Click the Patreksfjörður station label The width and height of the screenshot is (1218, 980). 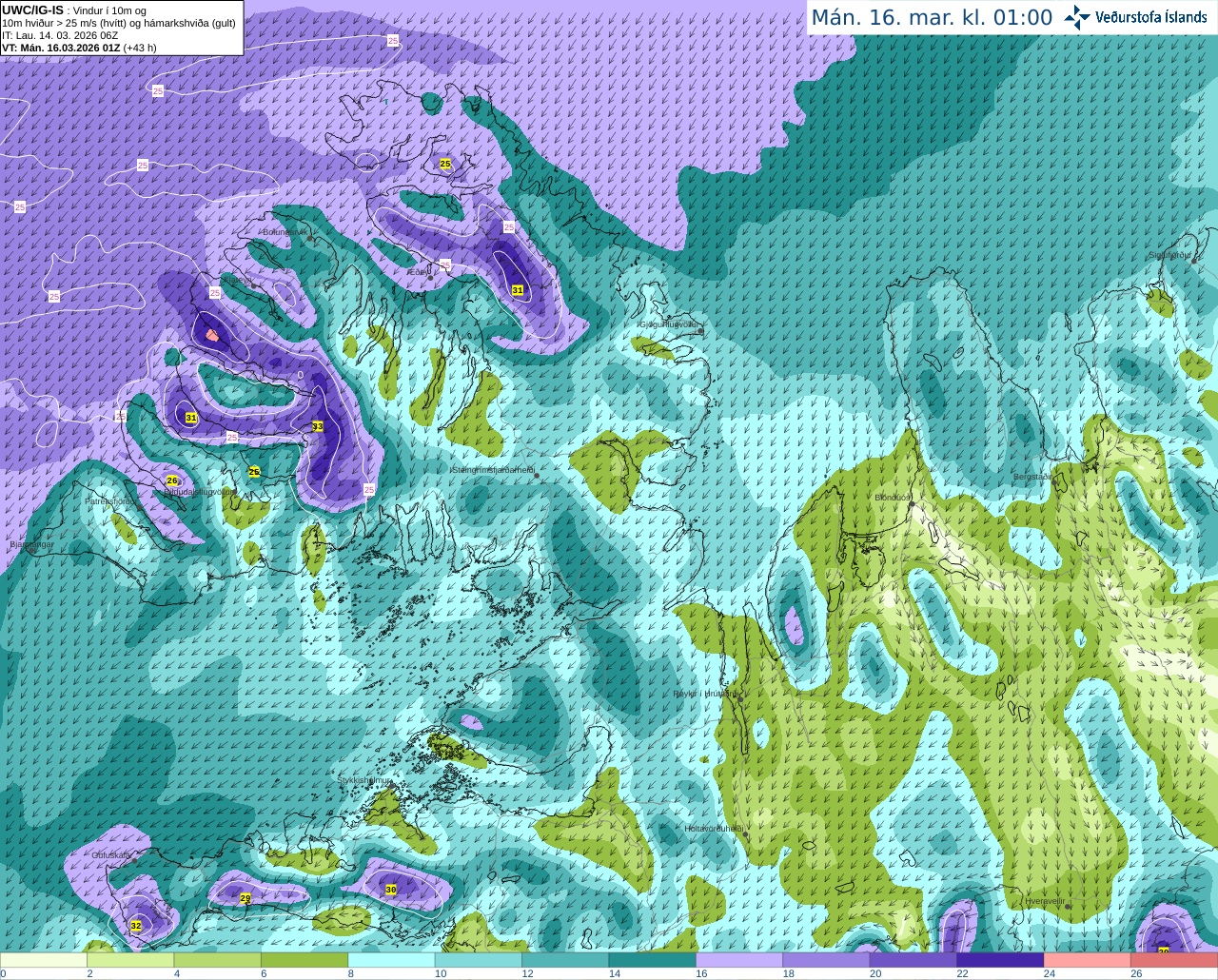click(x=108, y=500)
